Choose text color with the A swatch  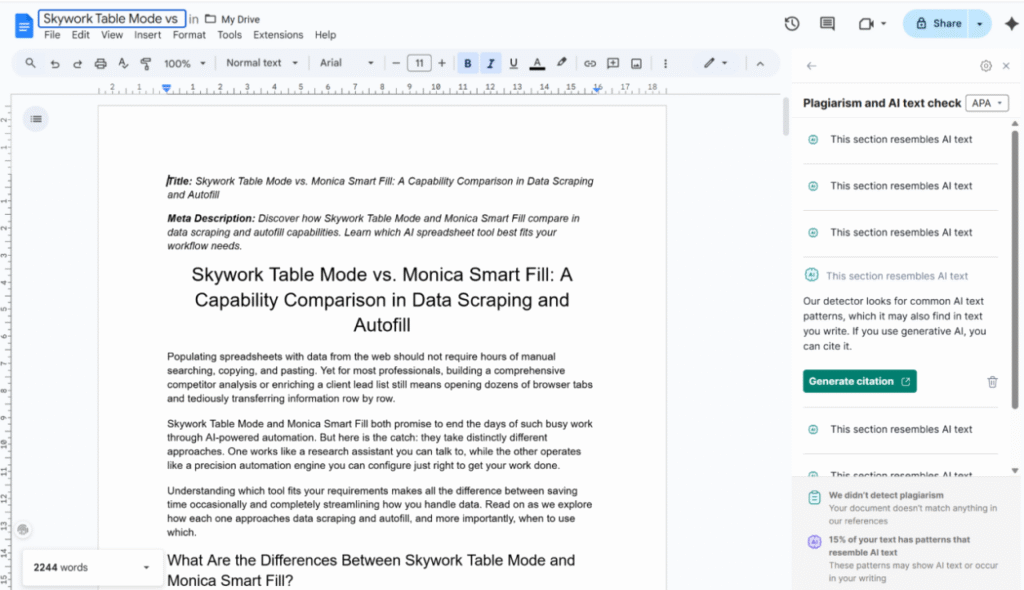coord(537,63)
